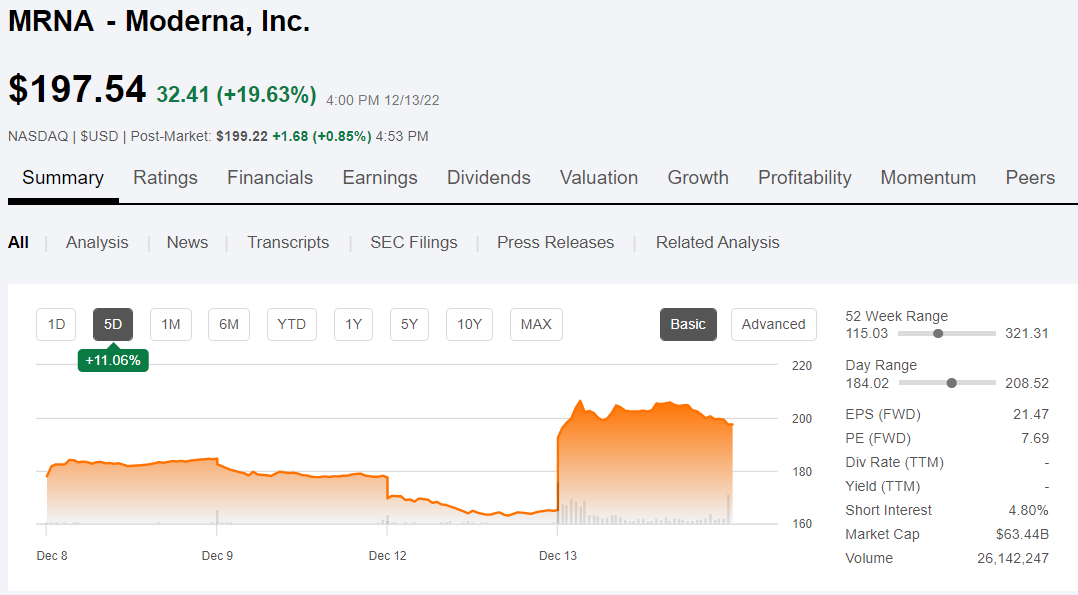Set chart range to 5Y
This screenshot has width=1078, height=595.
[409, 324]
